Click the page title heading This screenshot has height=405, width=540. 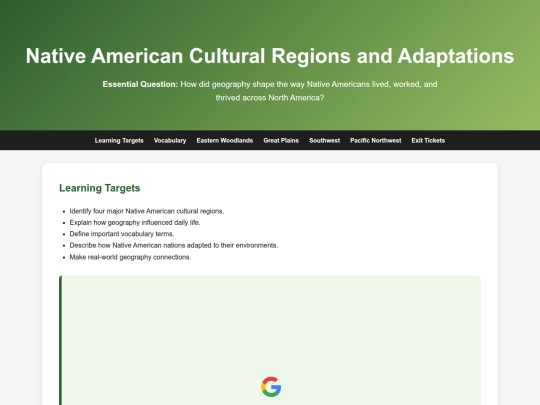[270, 56]
